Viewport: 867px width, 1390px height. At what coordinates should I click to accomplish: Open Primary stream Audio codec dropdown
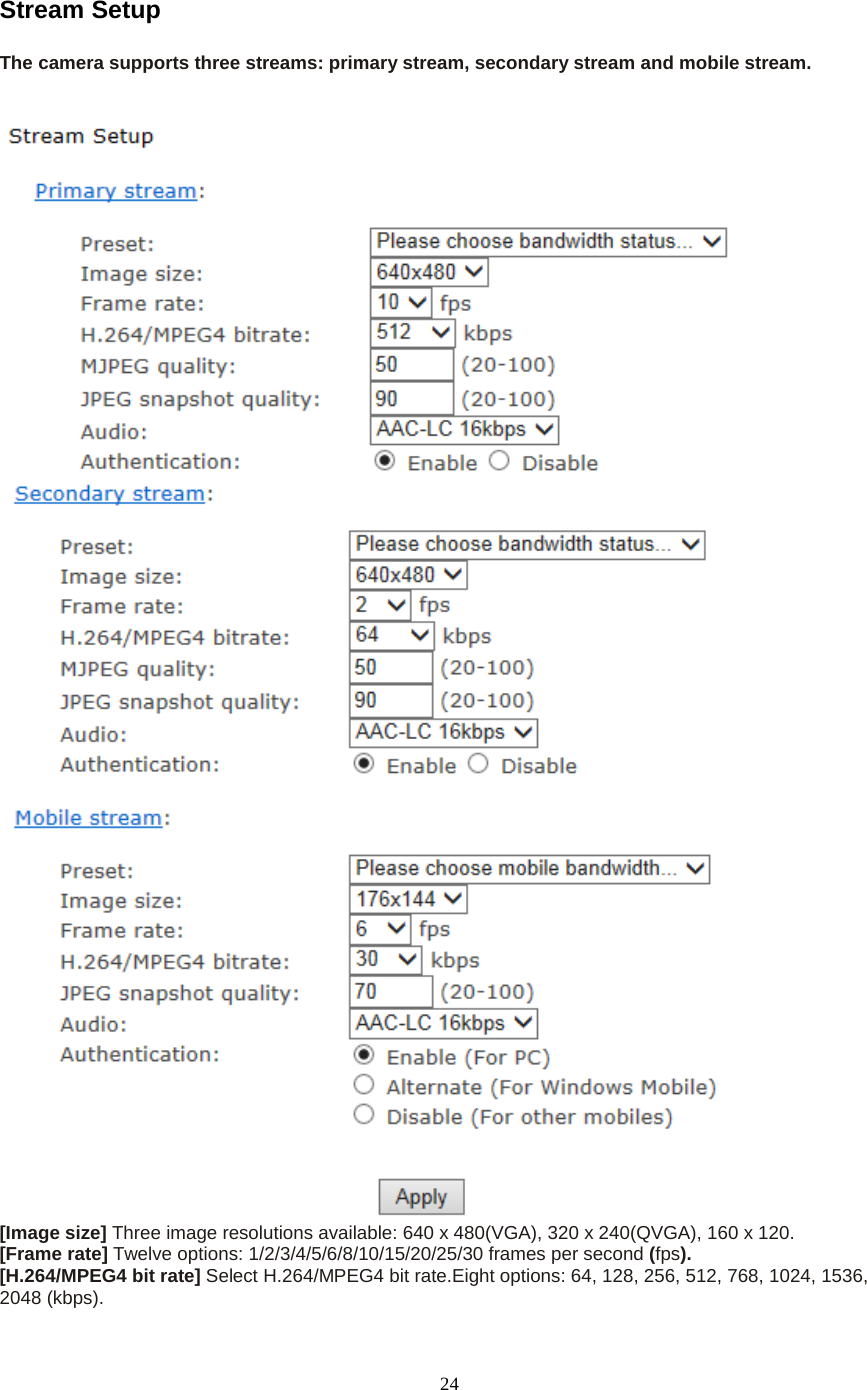coord(463,430)
